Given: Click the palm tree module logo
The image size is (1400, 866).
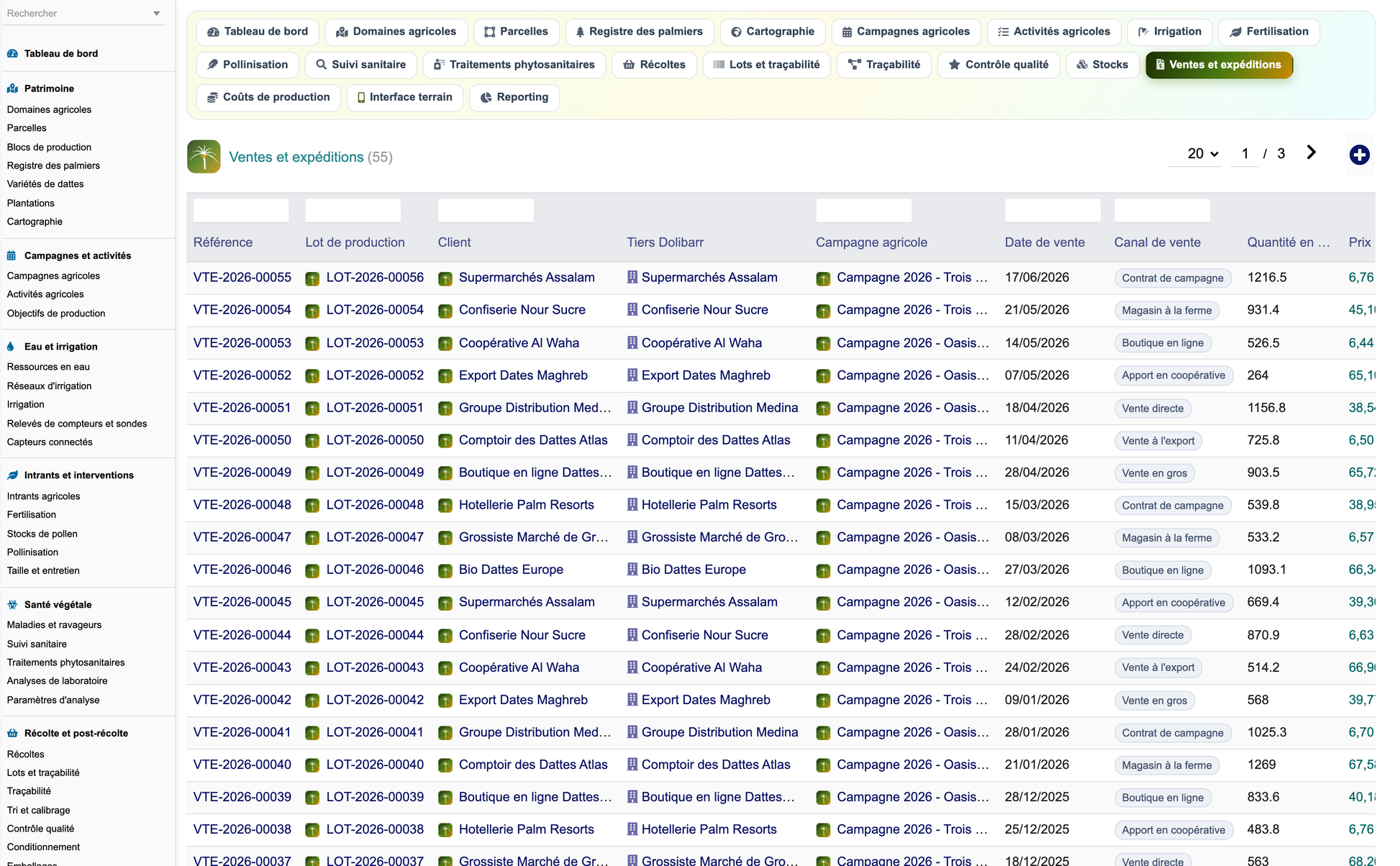Looking at the screenshot, I should 204,156.
